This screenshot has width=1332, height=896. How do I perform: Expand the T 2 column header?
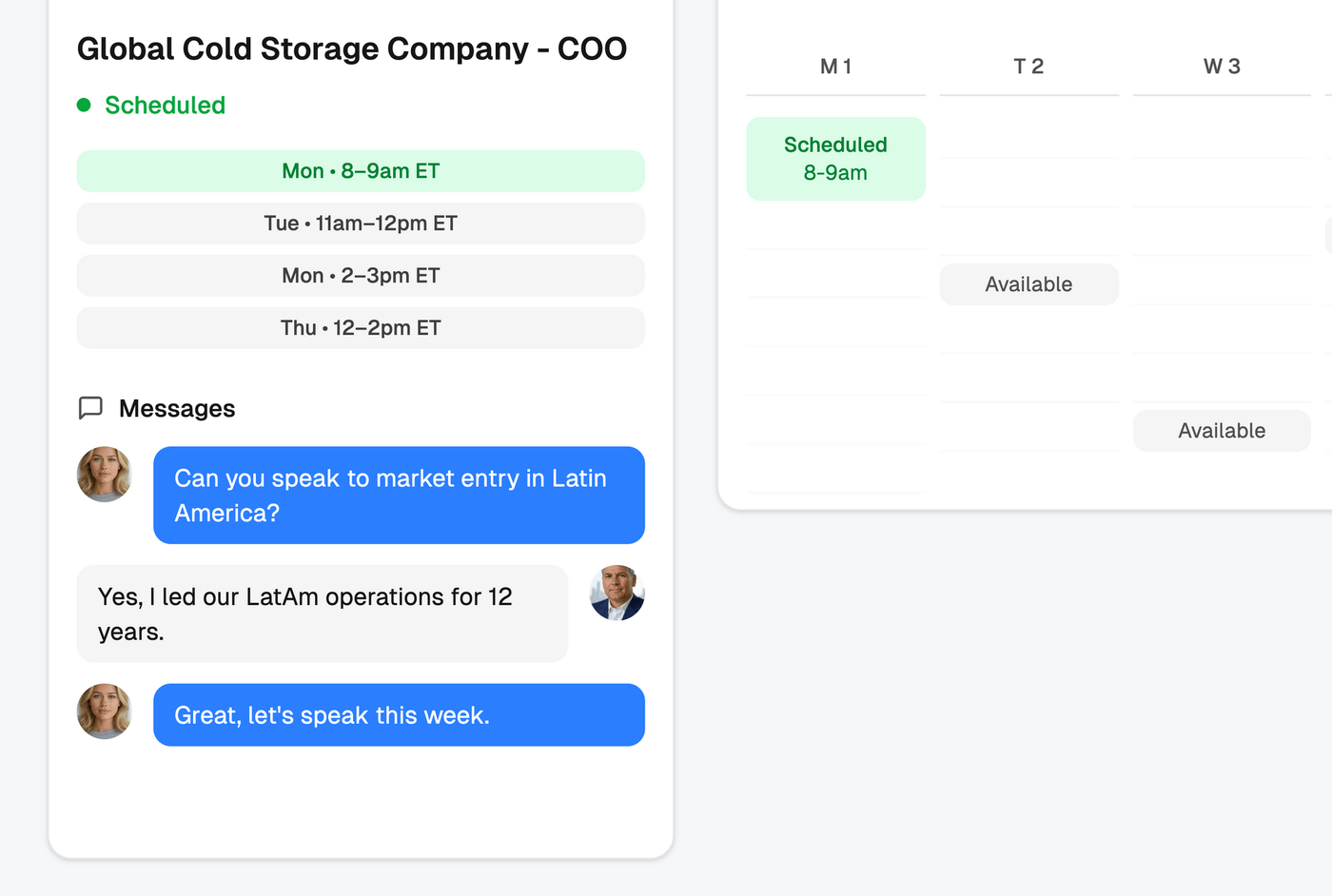point(1028,67)
